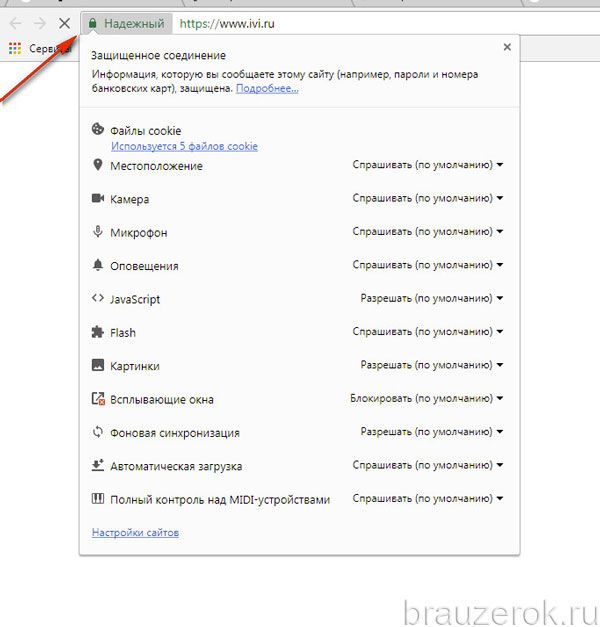Image resolution: width=600 pixels, height=627 pixels.
Task: Stop page loading with the X button
Action: click(64, 23)
